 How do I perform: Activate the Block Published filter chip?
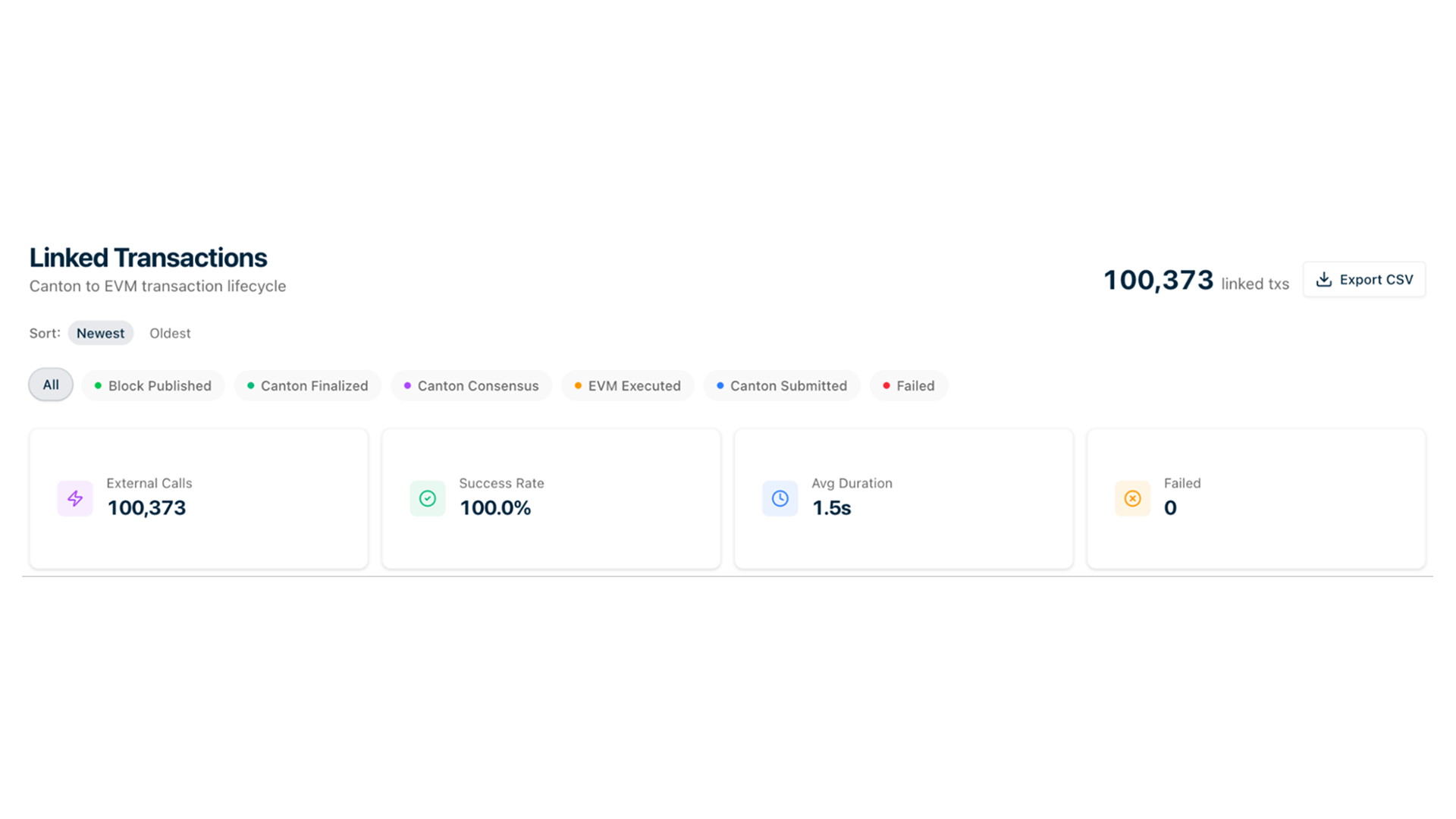pos(152,385)
